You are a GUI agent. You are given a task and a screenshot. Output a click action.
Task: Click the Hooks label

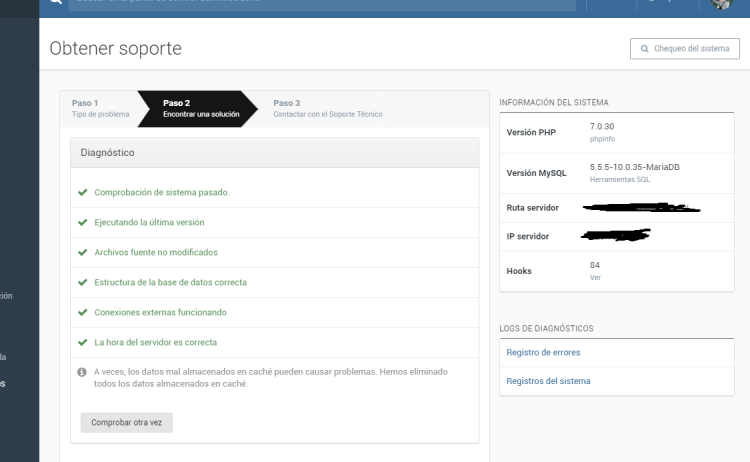click(519, 271)
